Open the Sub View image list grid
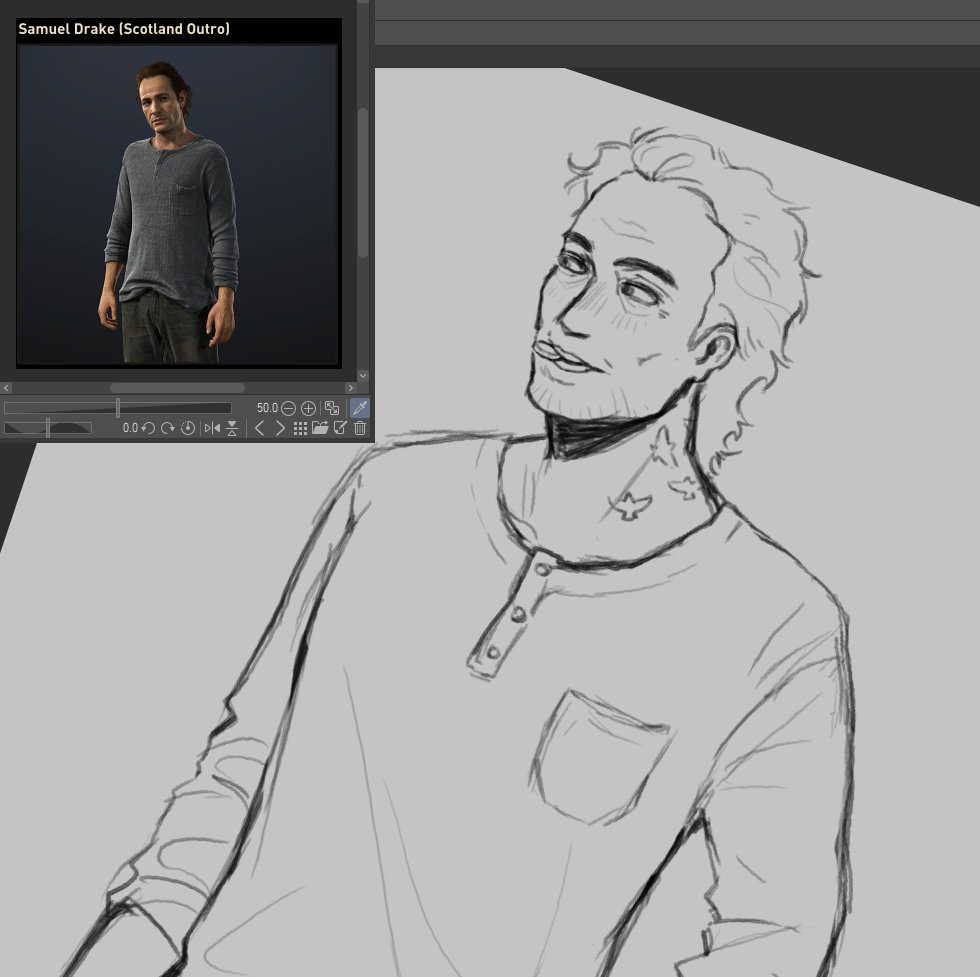Image resolution: width=980 pixels, height=977 pixels. click(x=300, y=428)
